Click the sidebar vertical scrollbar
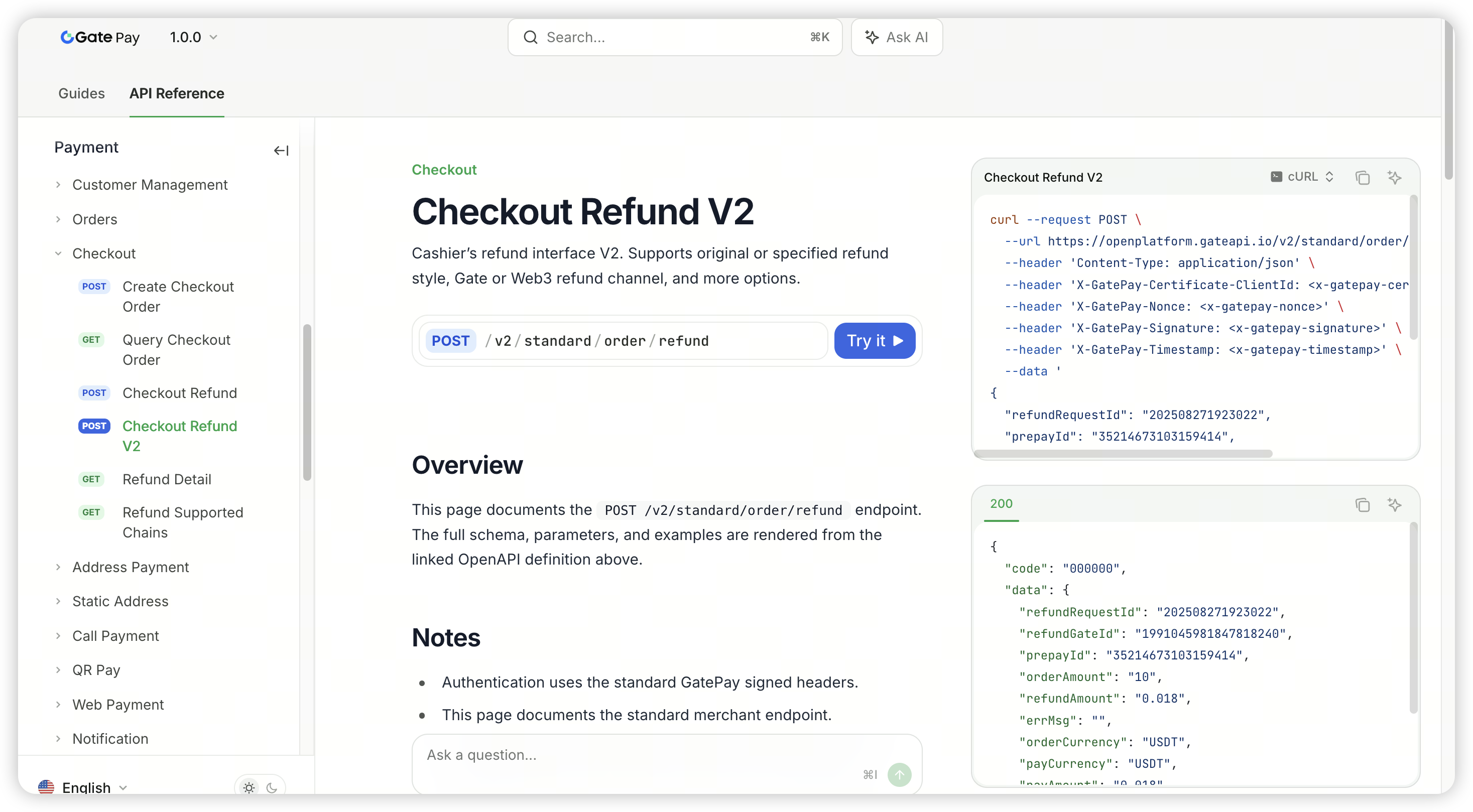This screenshot has width=1473, height=812. point(307,402)
